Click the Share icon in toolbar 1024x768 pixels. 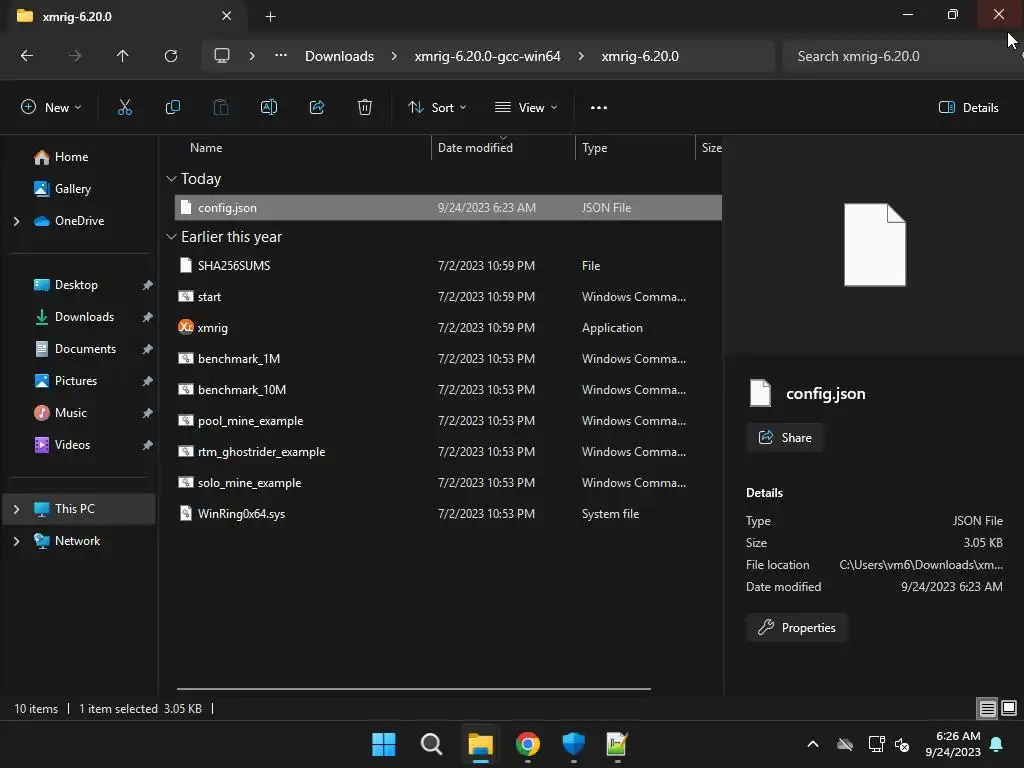click(x=317, y=108)
